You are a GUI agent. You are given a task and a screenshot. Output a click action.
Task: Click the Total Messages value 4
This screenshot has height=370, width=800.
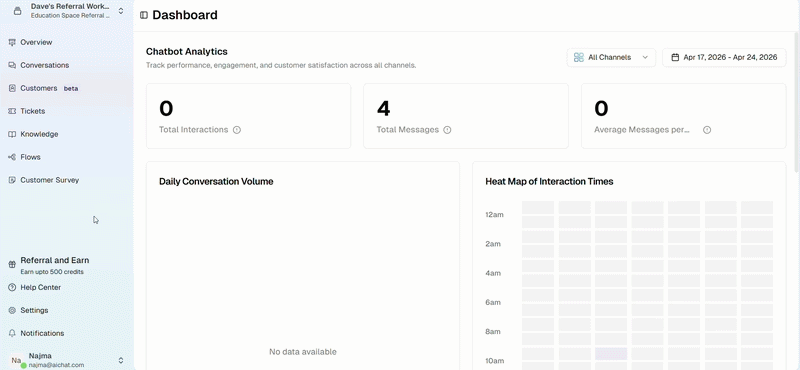coord(384,109)
